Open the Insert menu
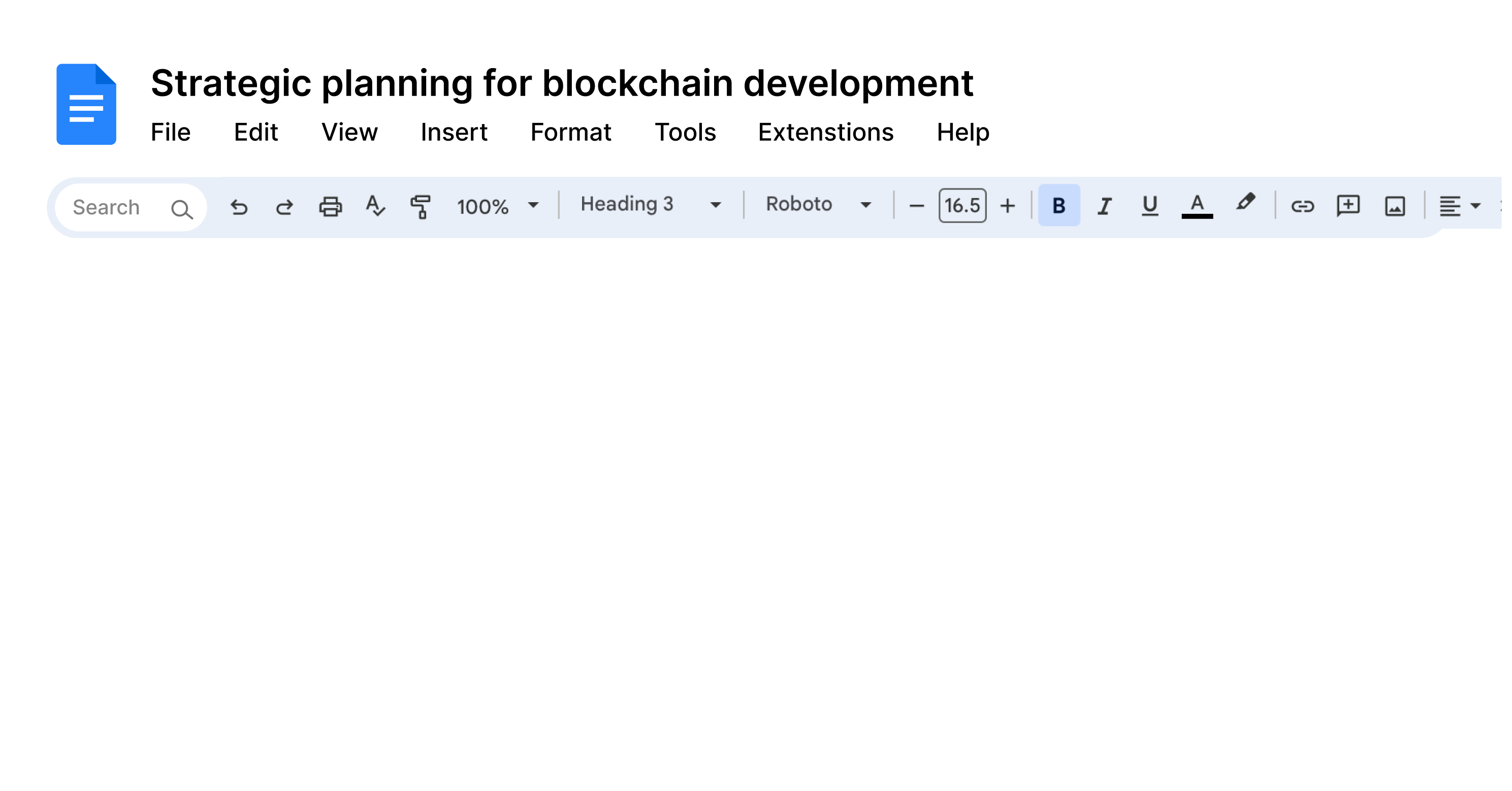The width and height of the screenshot is (1512, 791). [x=454, y=132]
